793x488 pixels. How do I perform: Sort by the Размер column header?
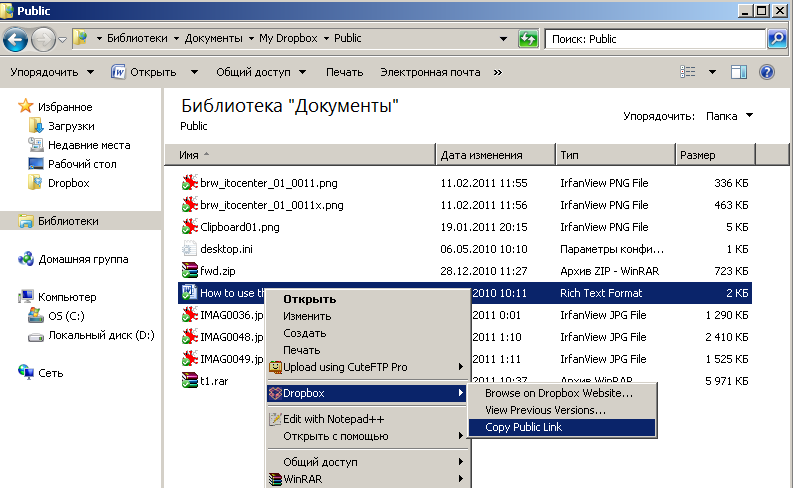715,155
